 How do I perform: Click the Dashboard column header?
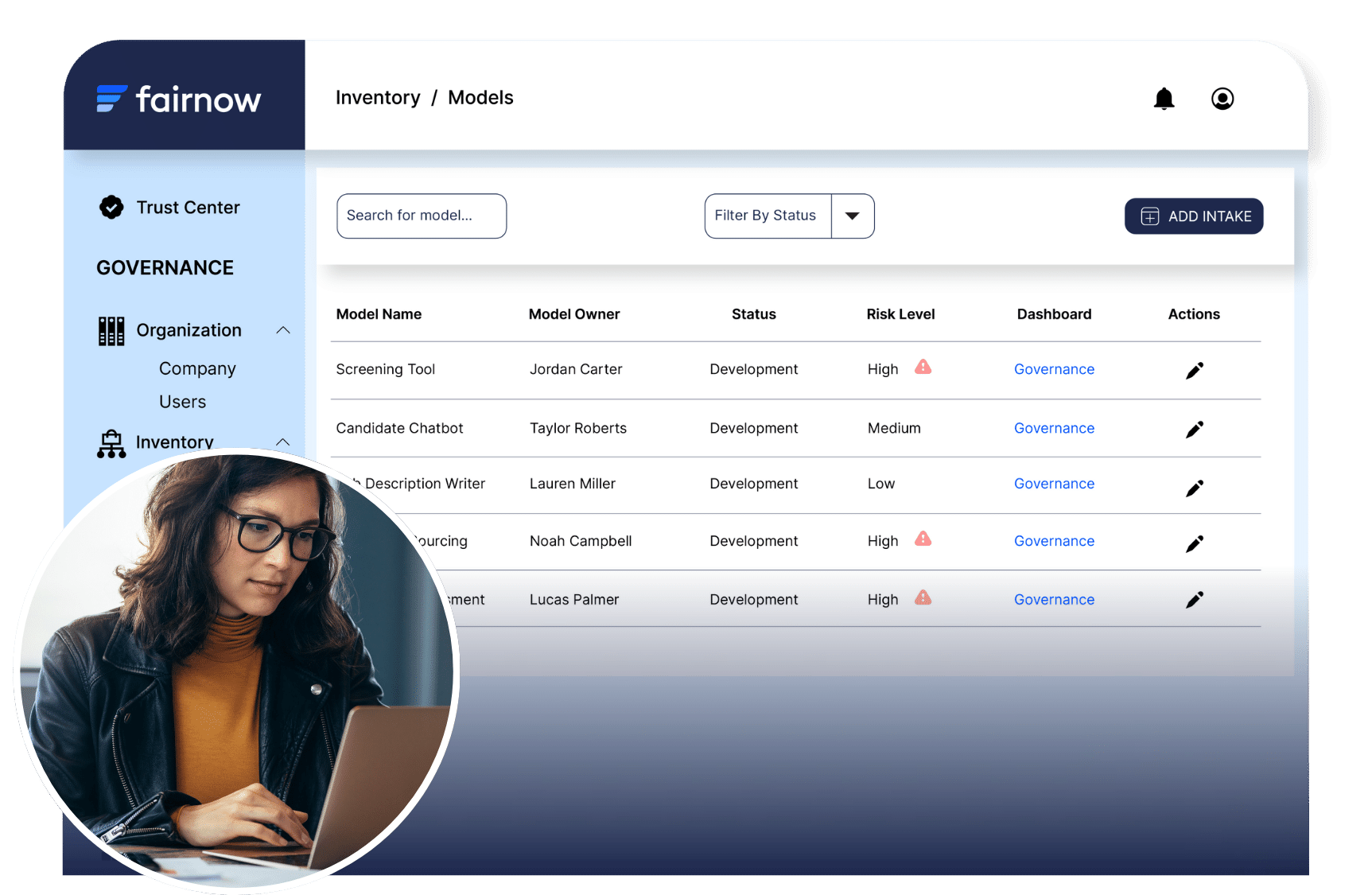point(1054,314)
